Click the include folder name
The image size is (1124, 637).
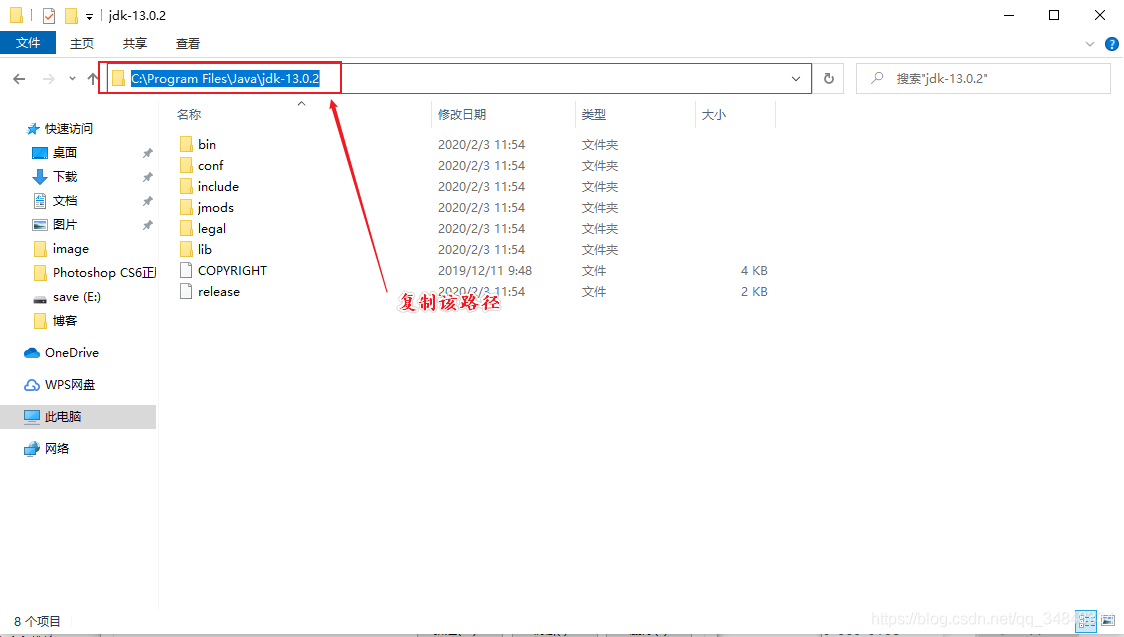pos(218,186)
